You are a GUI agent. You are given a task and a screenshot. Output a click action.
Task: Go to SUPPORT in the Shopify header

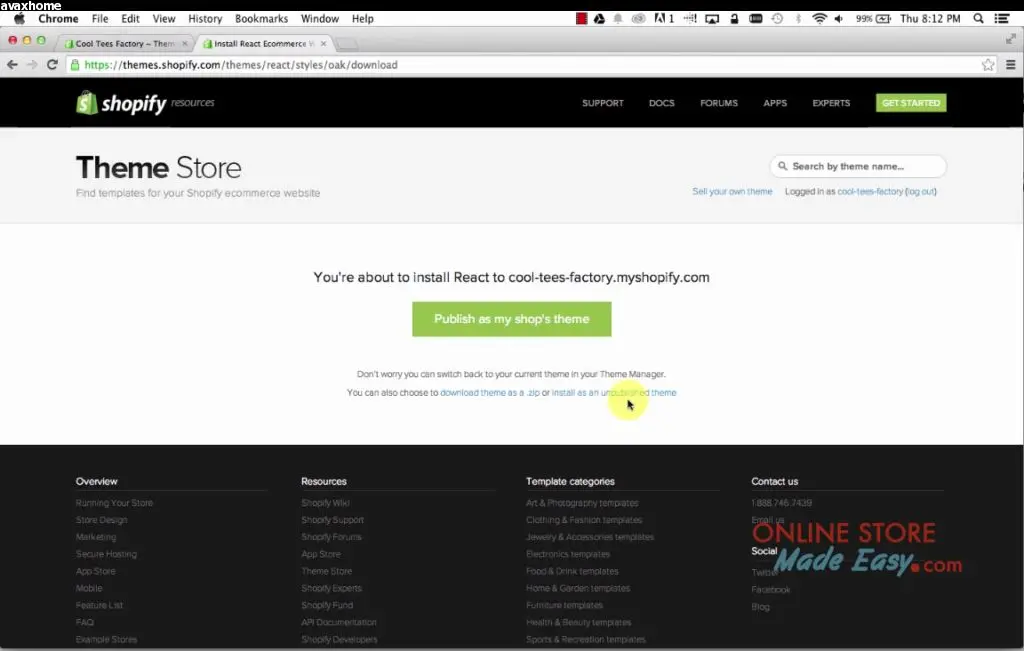coord(603,103)
